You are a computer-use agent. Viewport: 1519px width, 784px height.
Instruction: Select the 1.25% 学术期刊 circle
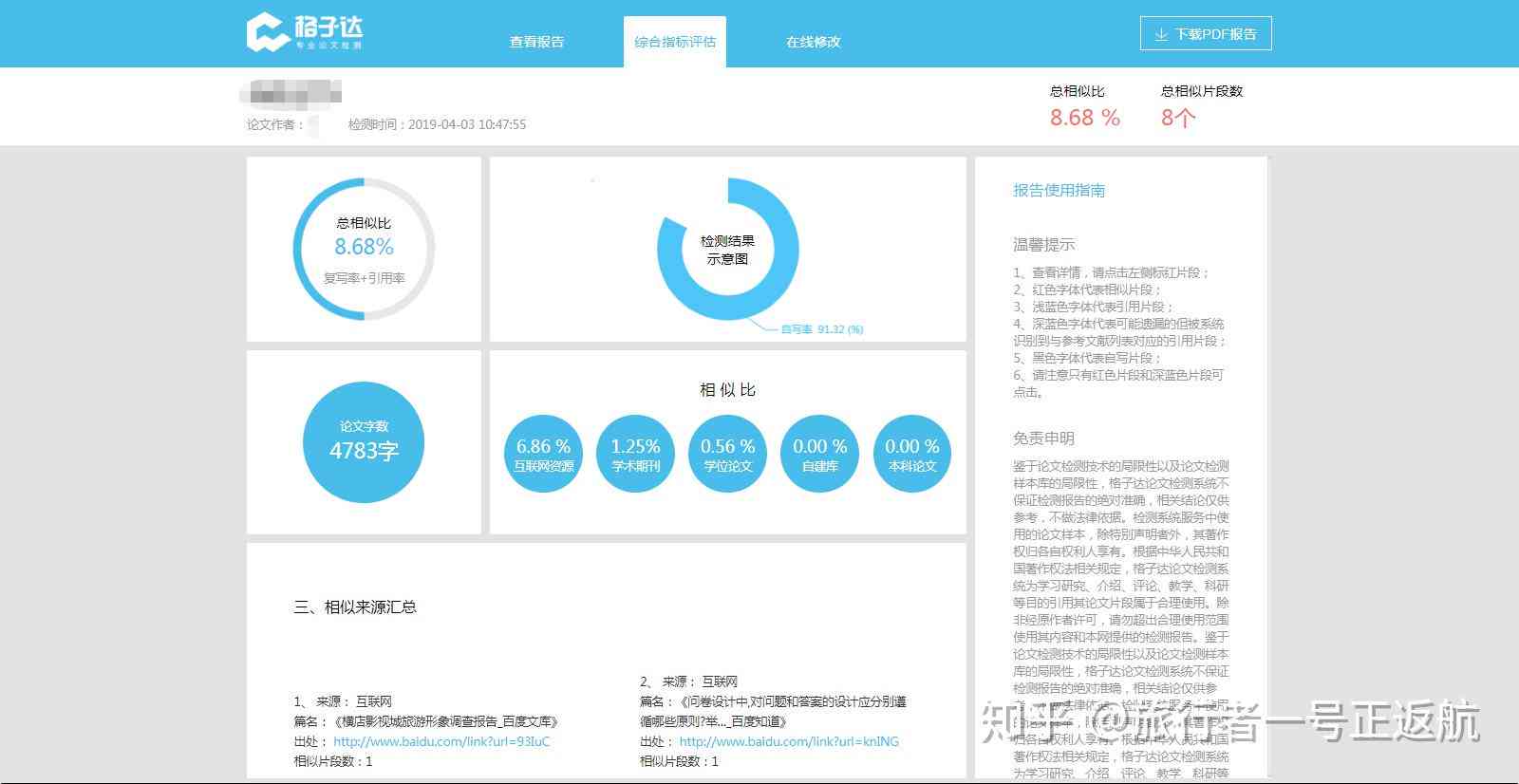(x=635, y=454)
